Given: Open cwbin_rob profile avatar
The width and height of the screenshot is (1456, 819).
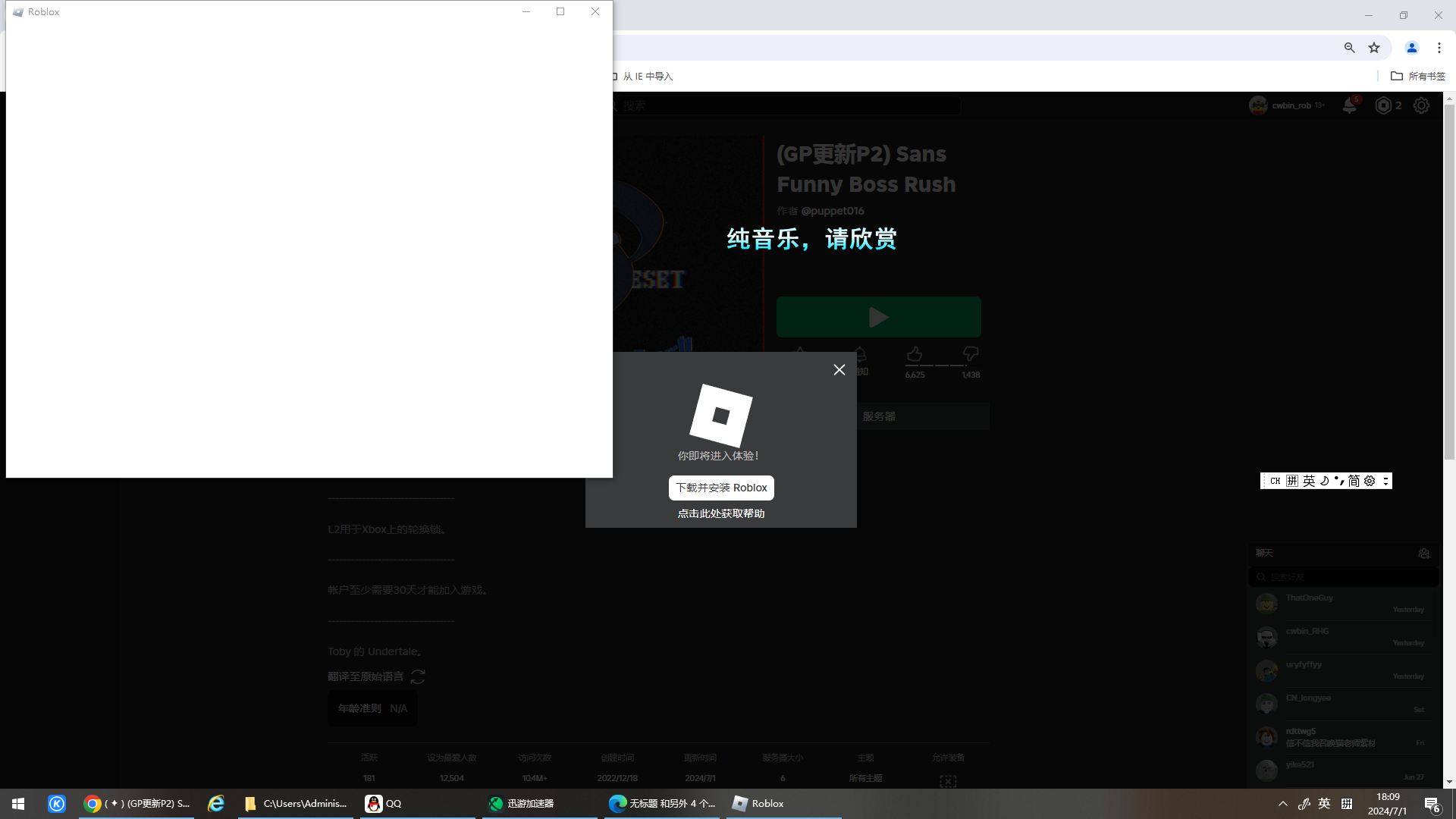Looking at the screenshot, I should coord(1258,105).
